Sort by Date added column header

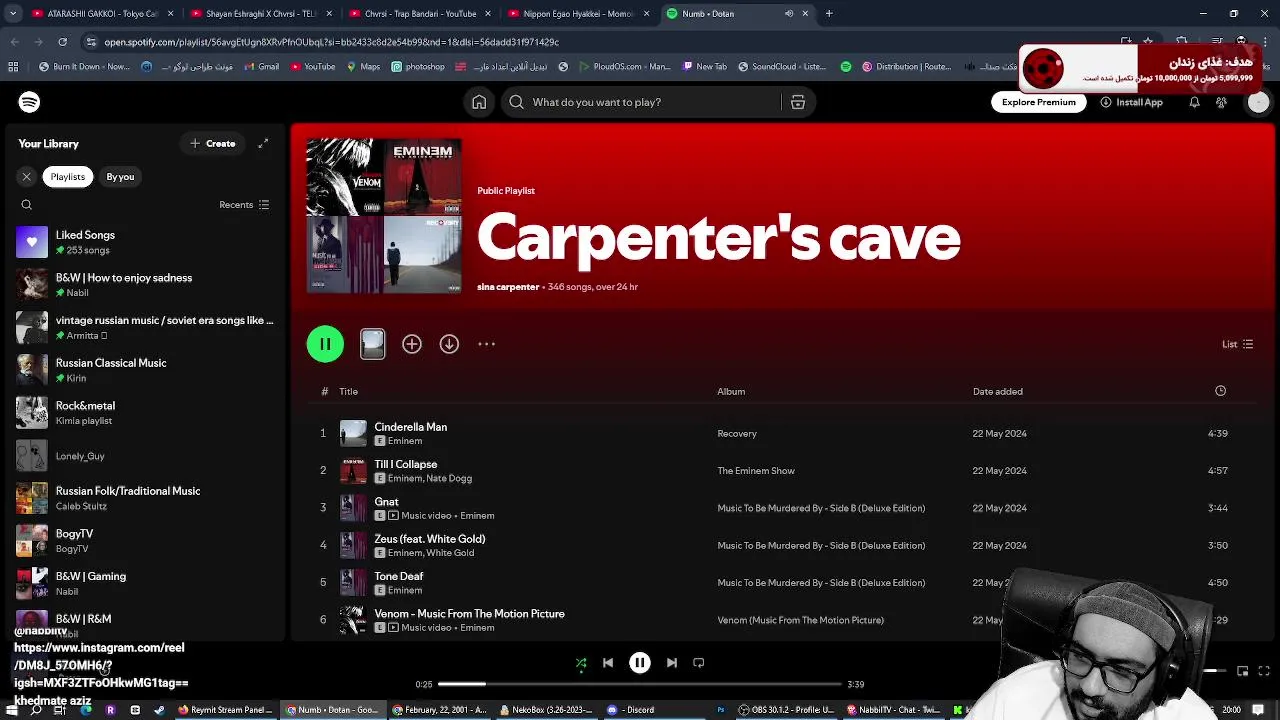pos(997,392)
